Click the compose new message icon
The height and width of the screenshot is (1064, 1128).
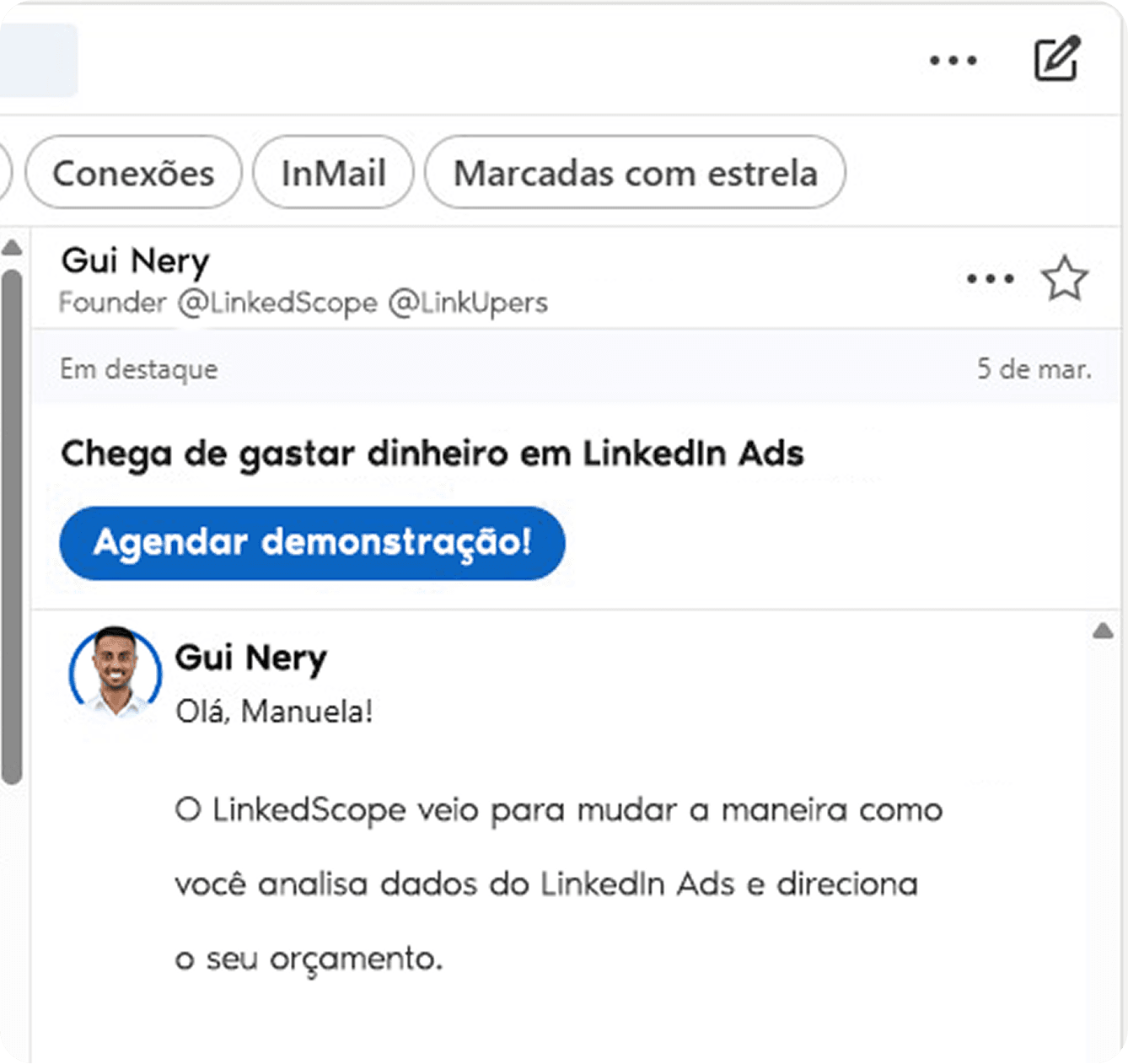coord(1057,58)
